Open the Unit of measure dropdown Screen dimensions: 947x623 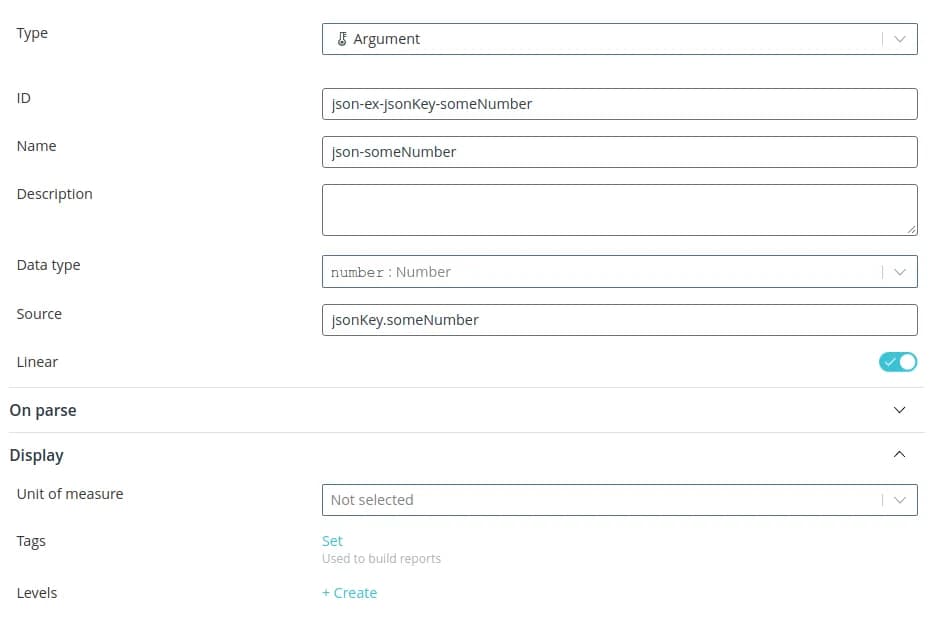tap(600, 500)
